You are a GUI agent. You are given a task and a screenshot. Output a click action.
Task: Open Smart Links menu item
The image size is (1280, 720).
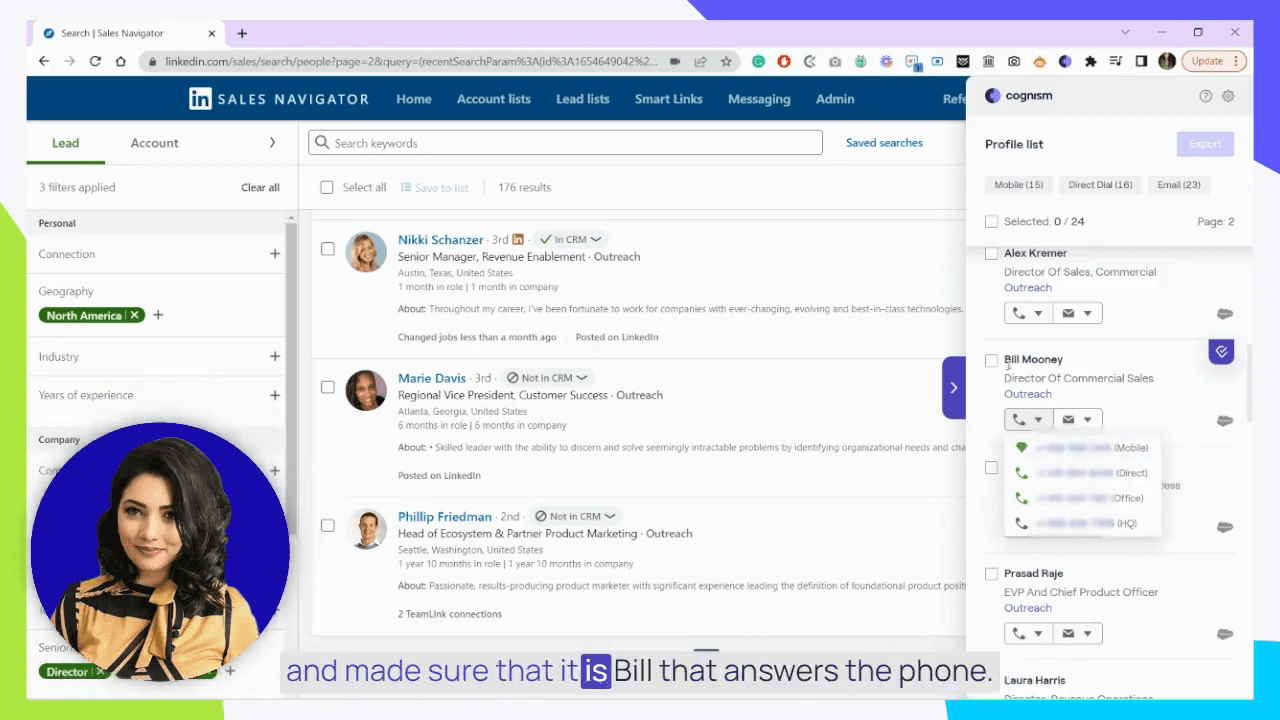click(x=669, y=99)
